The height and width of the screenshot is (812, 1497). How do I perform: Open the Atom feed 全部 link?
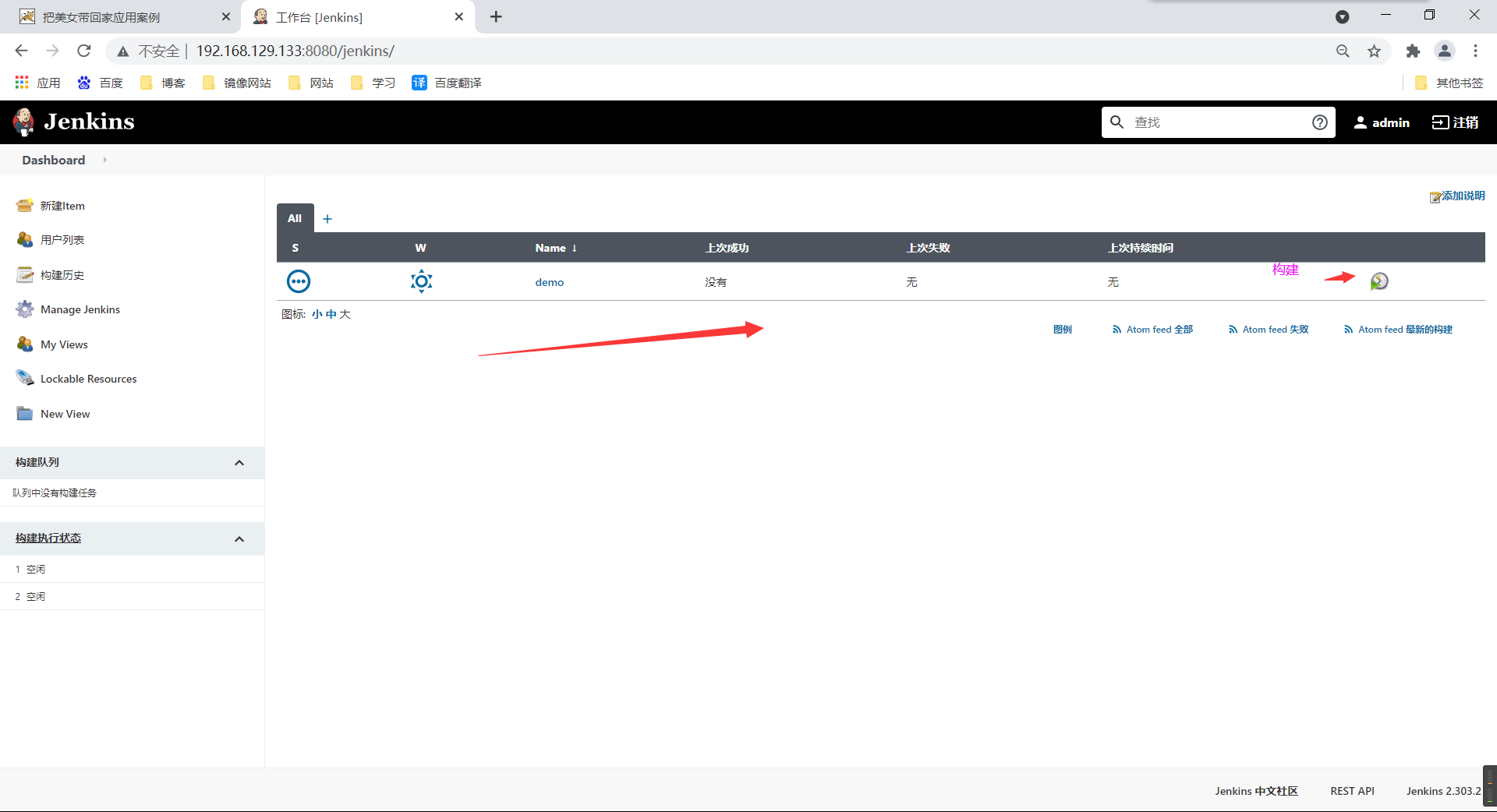click(1152, 330)
